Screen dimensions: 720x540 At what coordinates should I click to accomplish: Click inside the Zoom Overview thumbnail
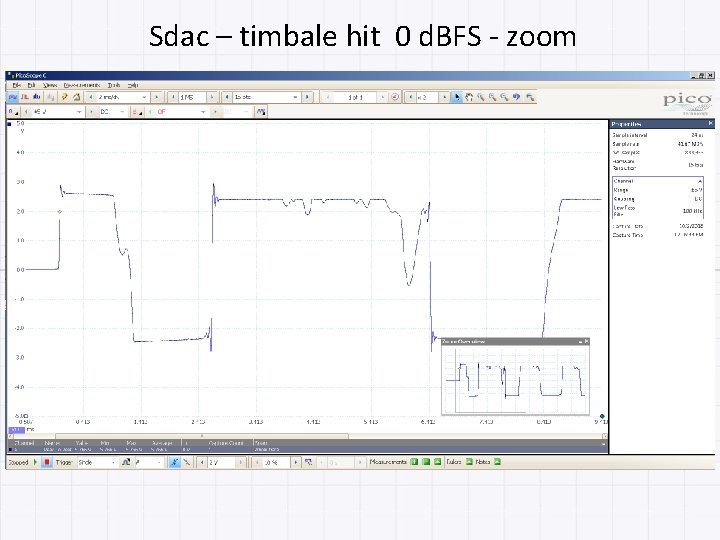[515, 379]
